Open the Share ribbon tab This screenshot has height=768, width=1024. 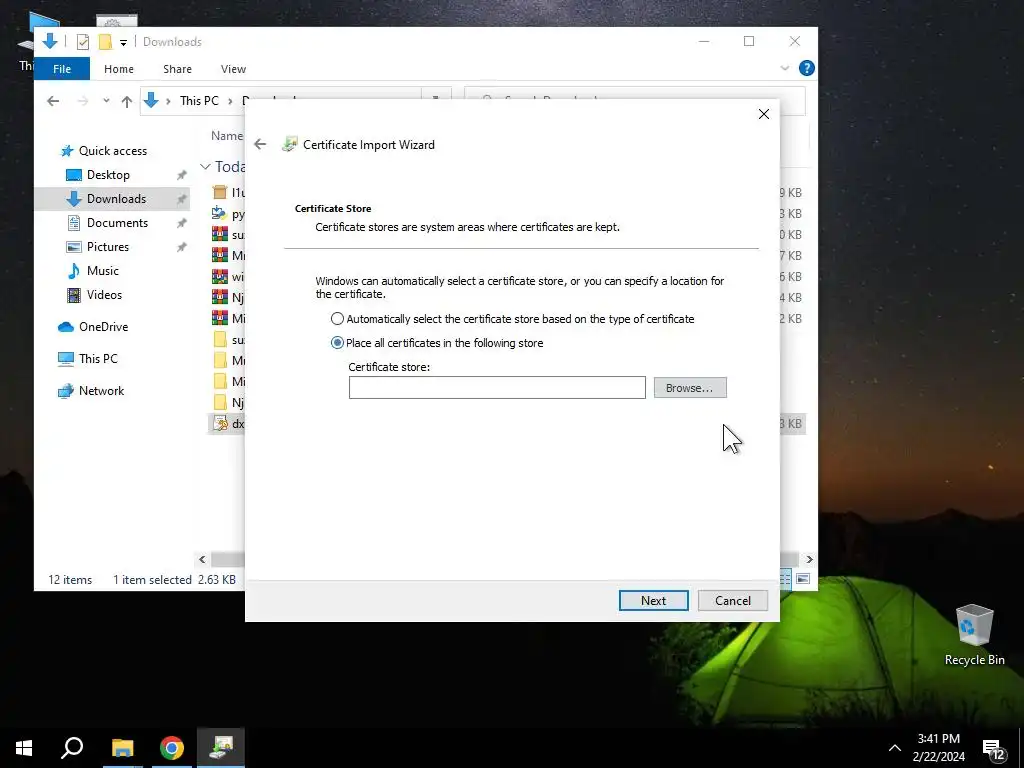[x=178, y=69]
